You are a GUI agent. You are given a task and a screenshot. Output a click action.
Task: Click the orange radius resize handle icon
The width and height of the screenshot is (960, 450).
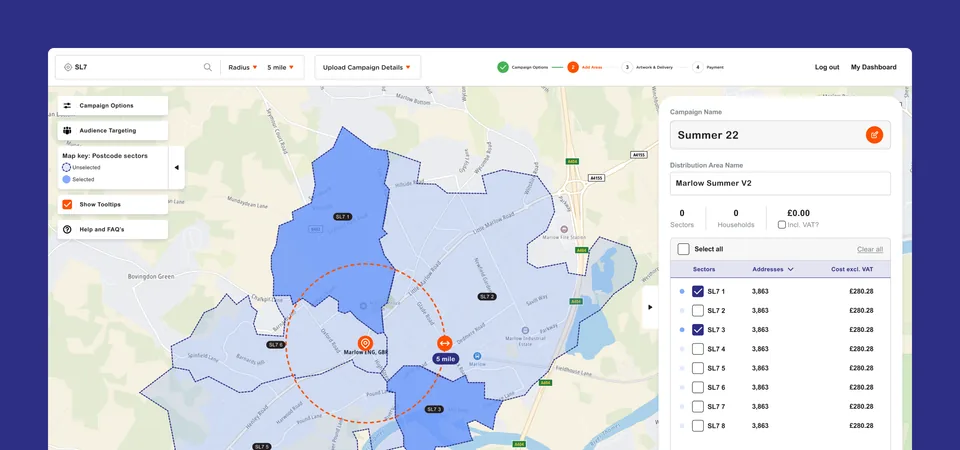coord(444,343)
